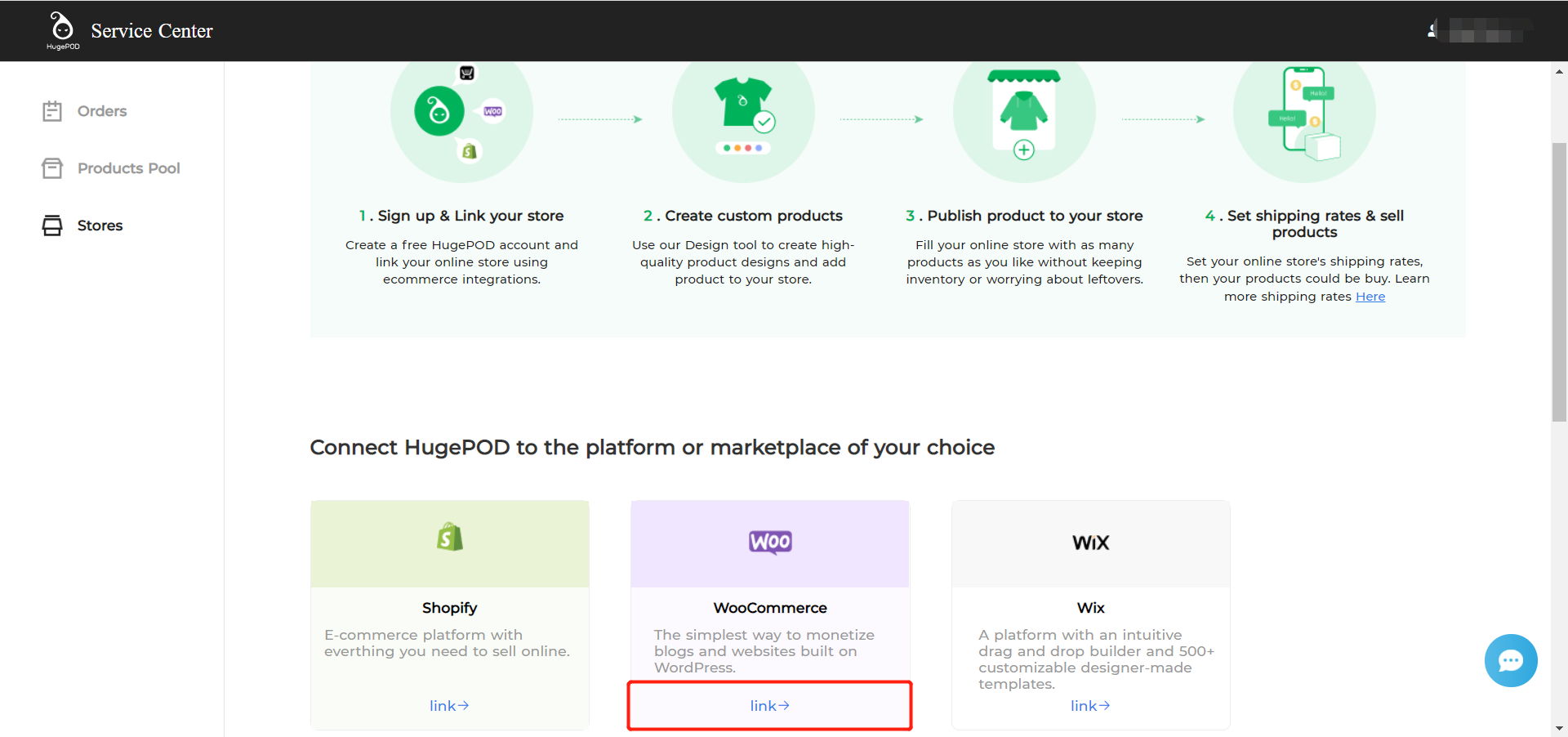
Task: Open the Products Pool menu item
Action: coord(128,168)
